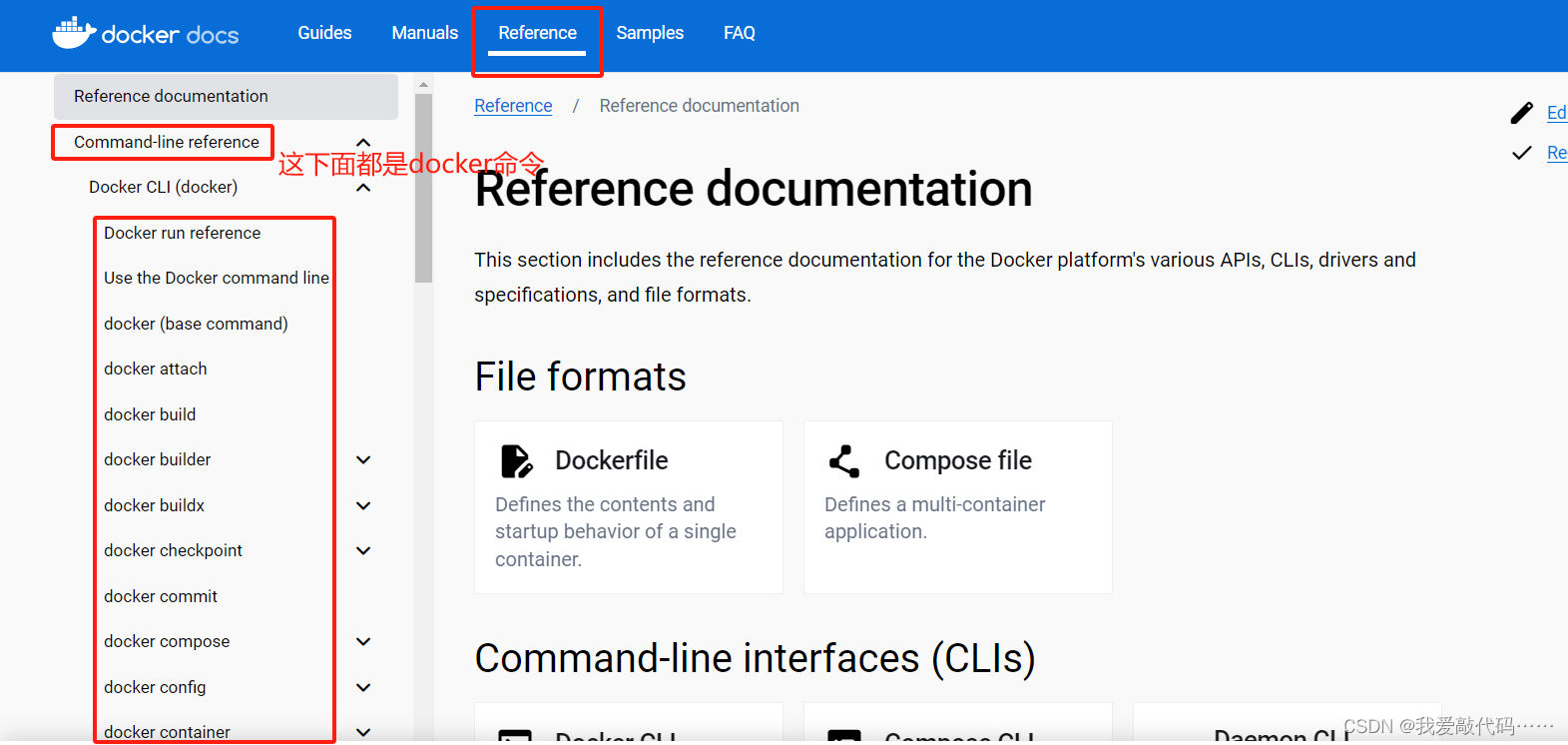Expand the docker config submenu

click(x=364, y=687)
